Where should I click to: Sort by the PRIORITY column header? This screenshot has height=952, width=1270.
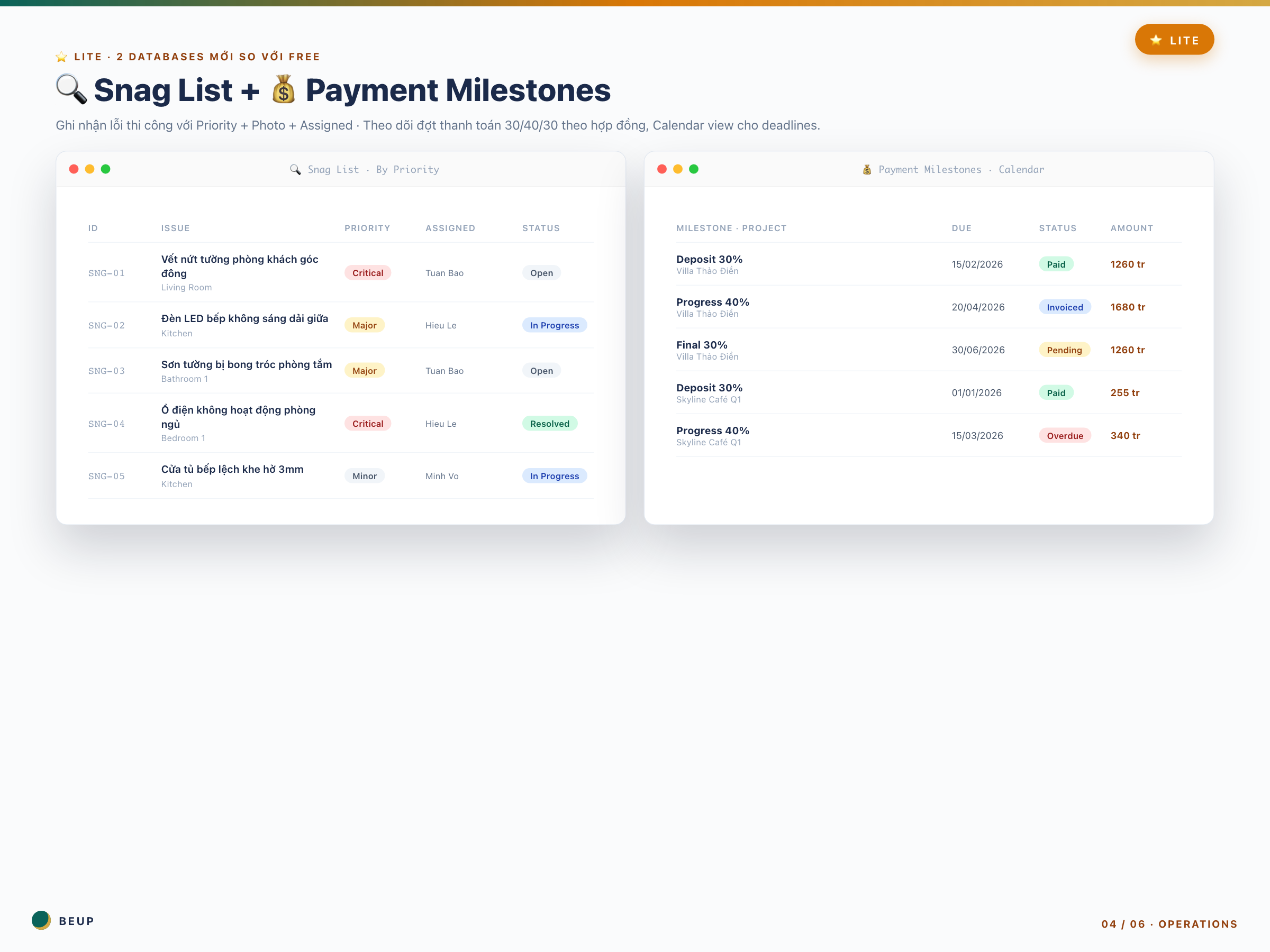click(x=367, y=228)
